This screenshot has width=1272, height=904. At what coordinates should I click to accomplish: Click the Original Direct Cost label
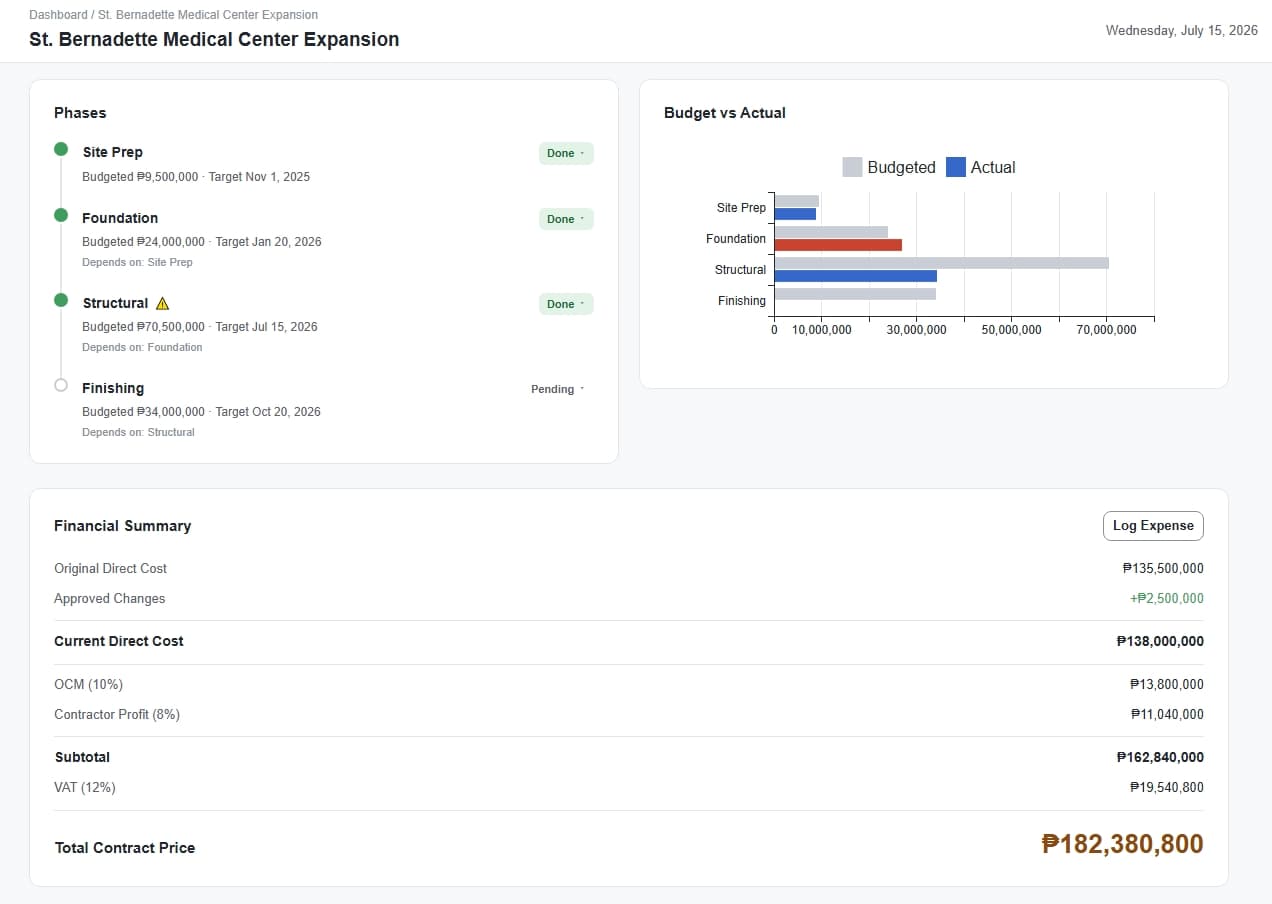tap(110, 568)
